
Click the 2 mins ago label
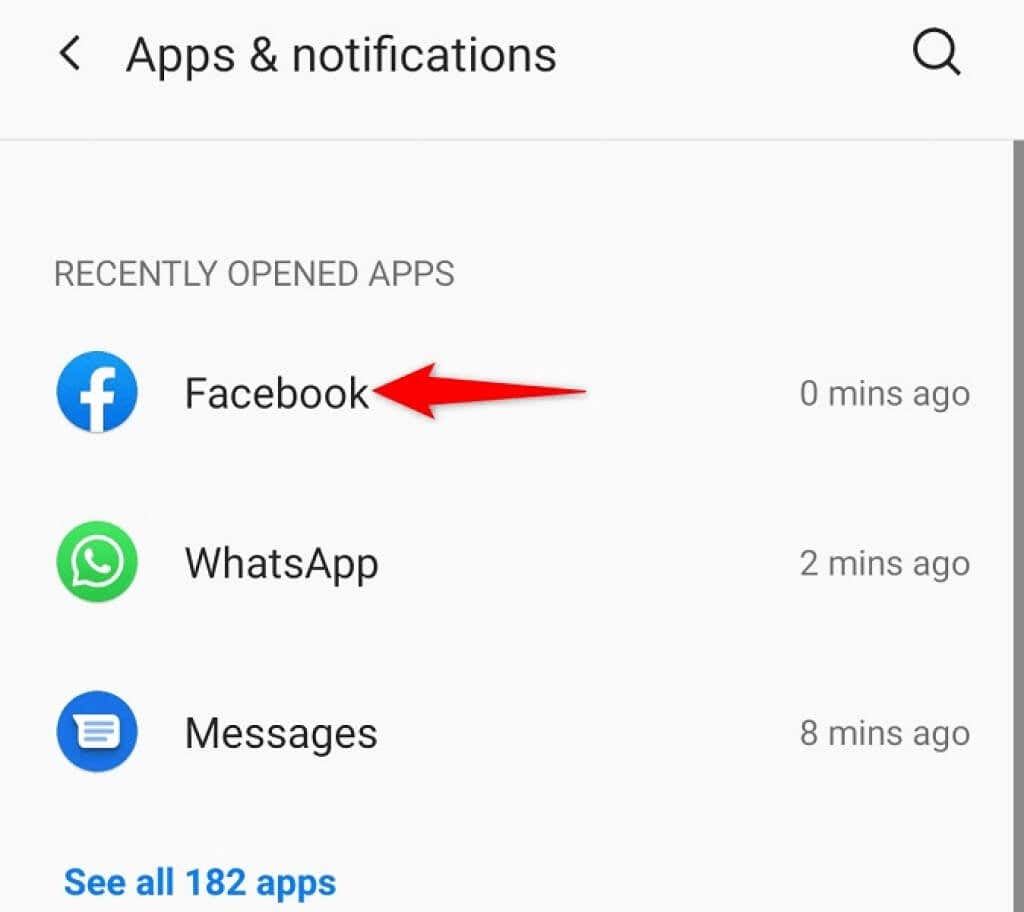point(885,564)
